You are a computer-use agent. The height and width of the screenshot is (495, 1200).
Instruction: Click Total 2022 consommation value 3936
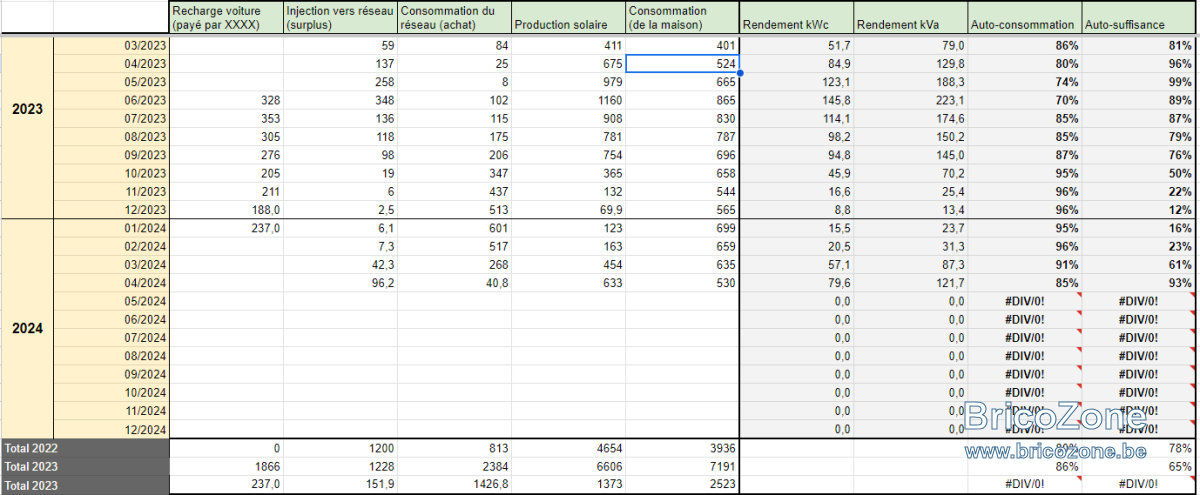(x=682, y=447)
